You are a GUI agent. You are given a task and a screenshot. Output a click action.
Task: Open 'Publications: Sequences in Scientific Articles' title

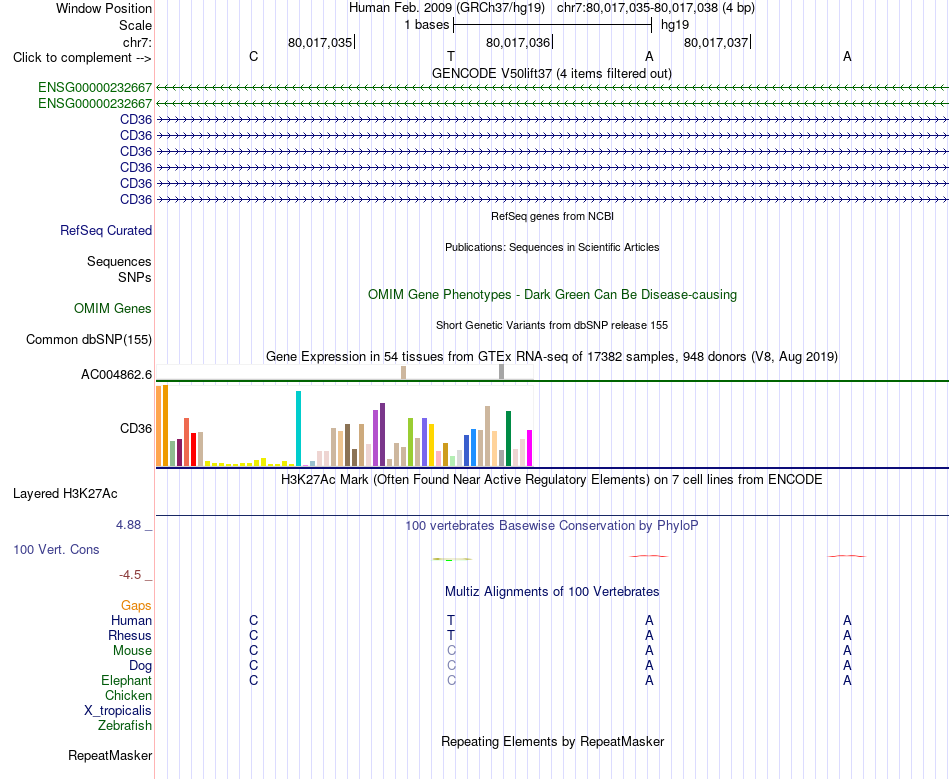552,247
